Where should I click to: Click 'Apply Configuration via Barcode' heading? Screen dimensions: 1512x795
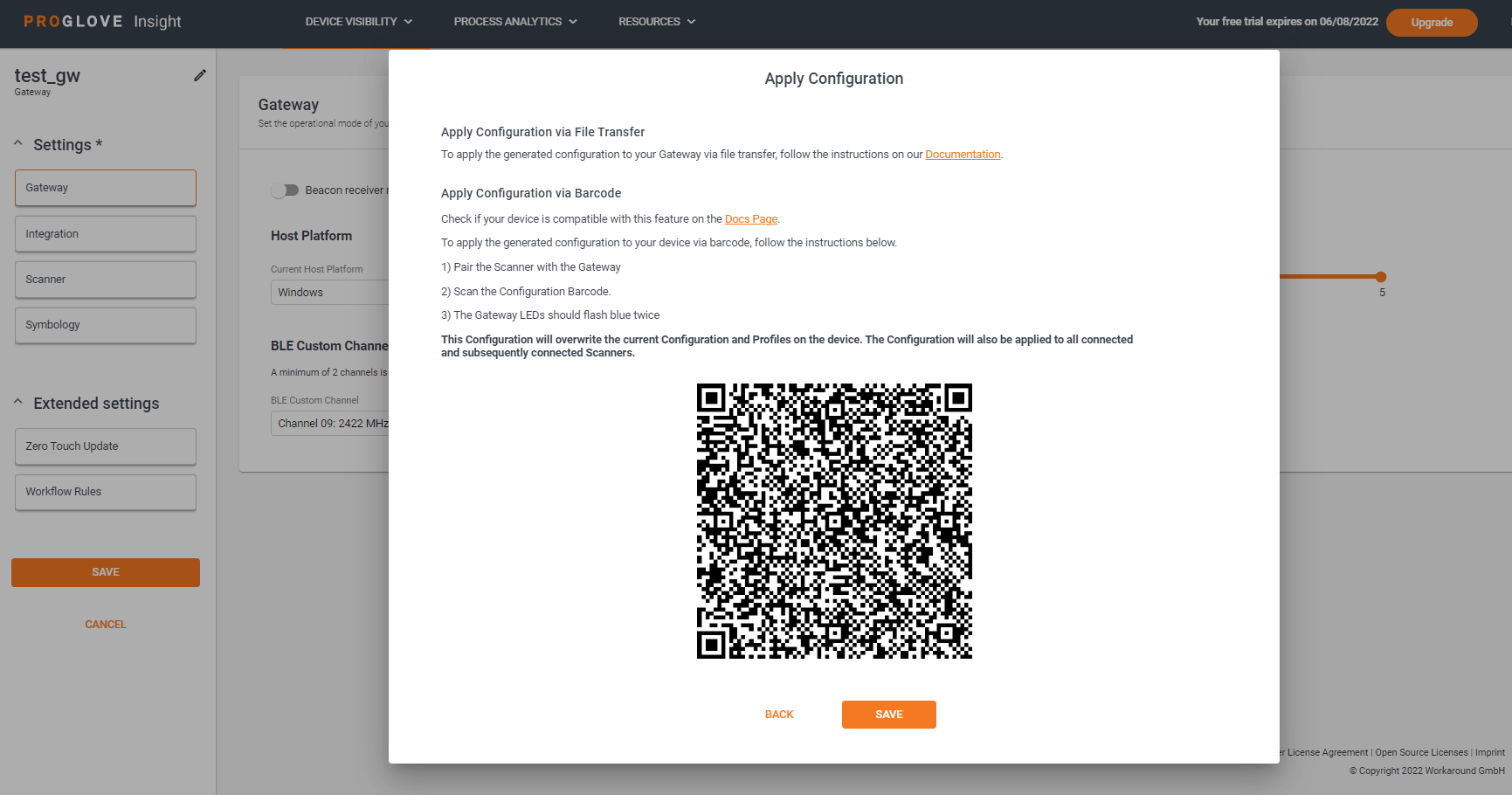tap(531, 193)
